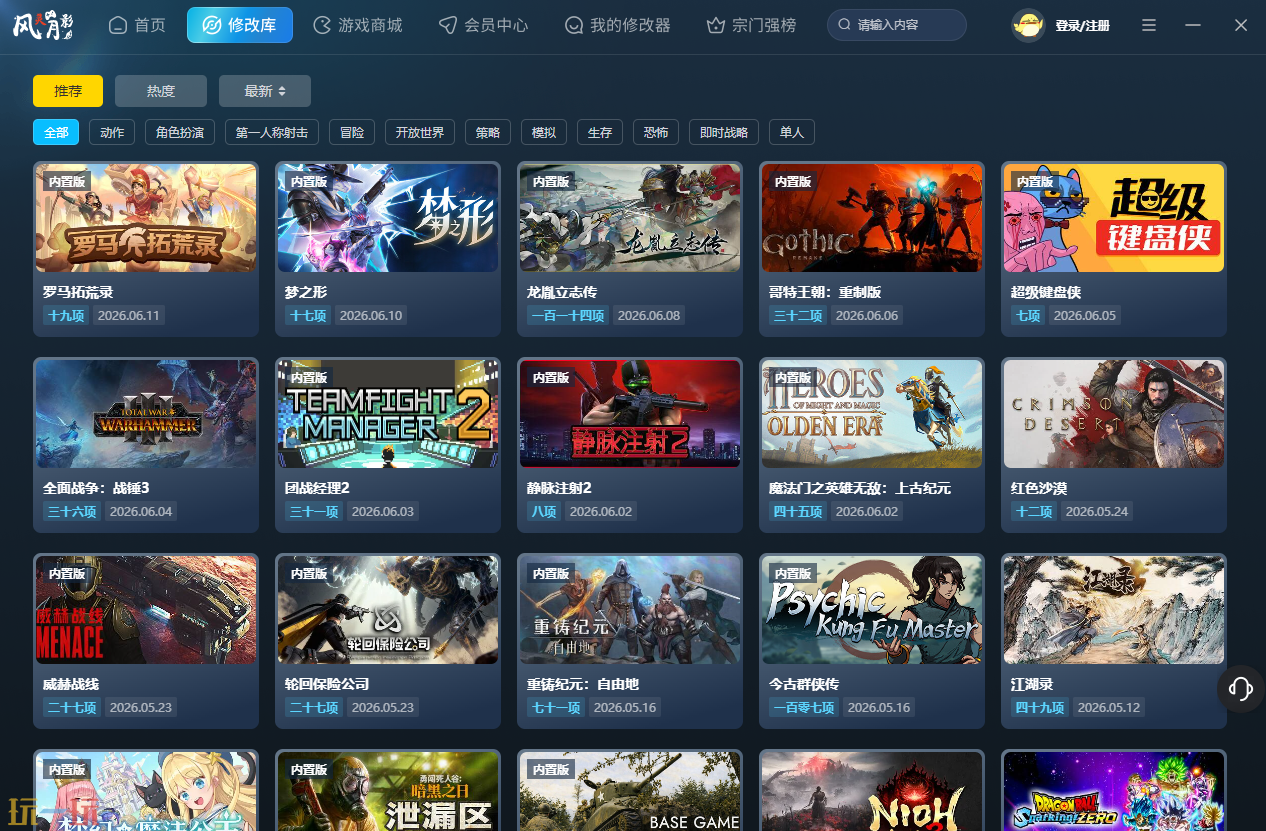Viewport: 1266px width, 831px height.
Task: Open Menace 威赫战线 thumbnail
Action: [x=146, y=610]
